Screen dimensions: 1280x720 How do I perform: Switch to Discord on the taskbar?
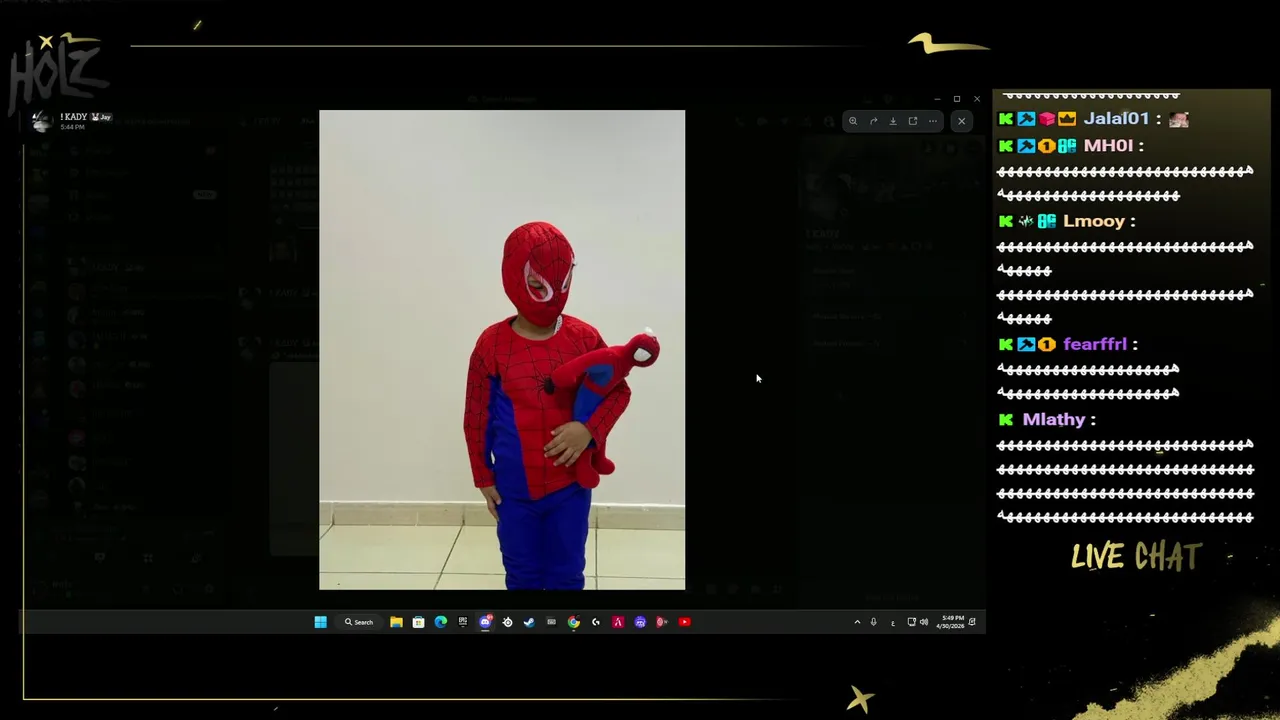[485, 622]
